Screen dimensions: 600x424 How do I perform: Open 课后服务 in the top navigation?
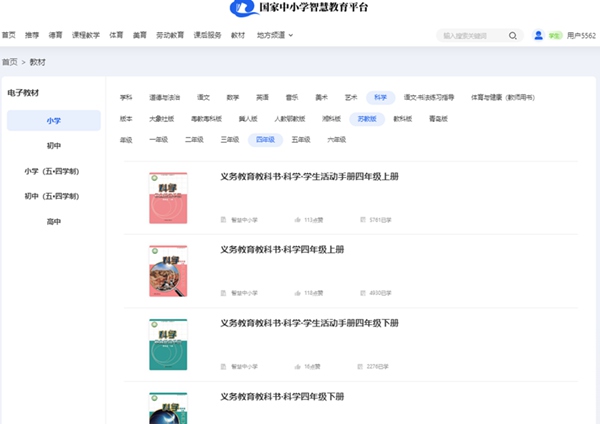207,35
